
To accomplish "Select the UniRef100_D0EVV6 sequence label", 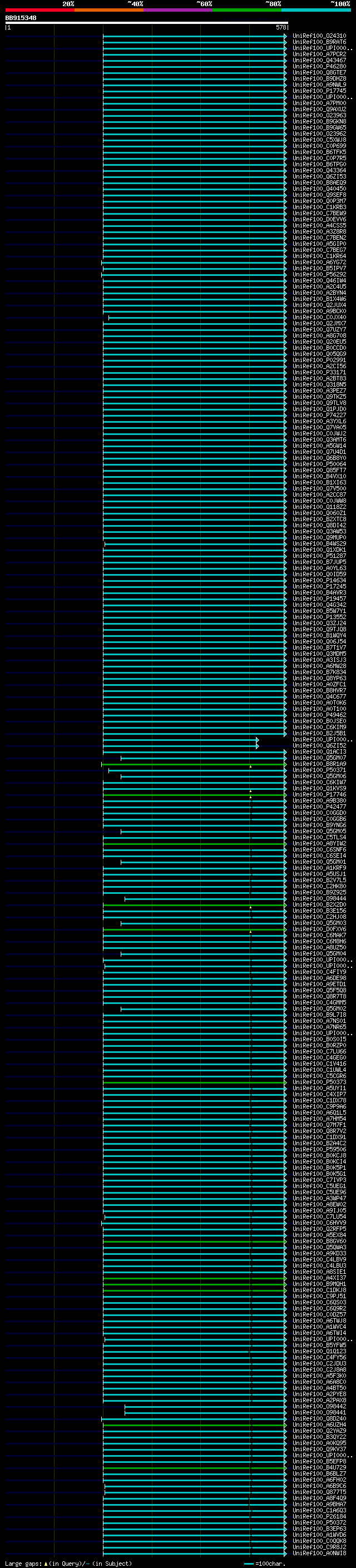I will 319,219.
